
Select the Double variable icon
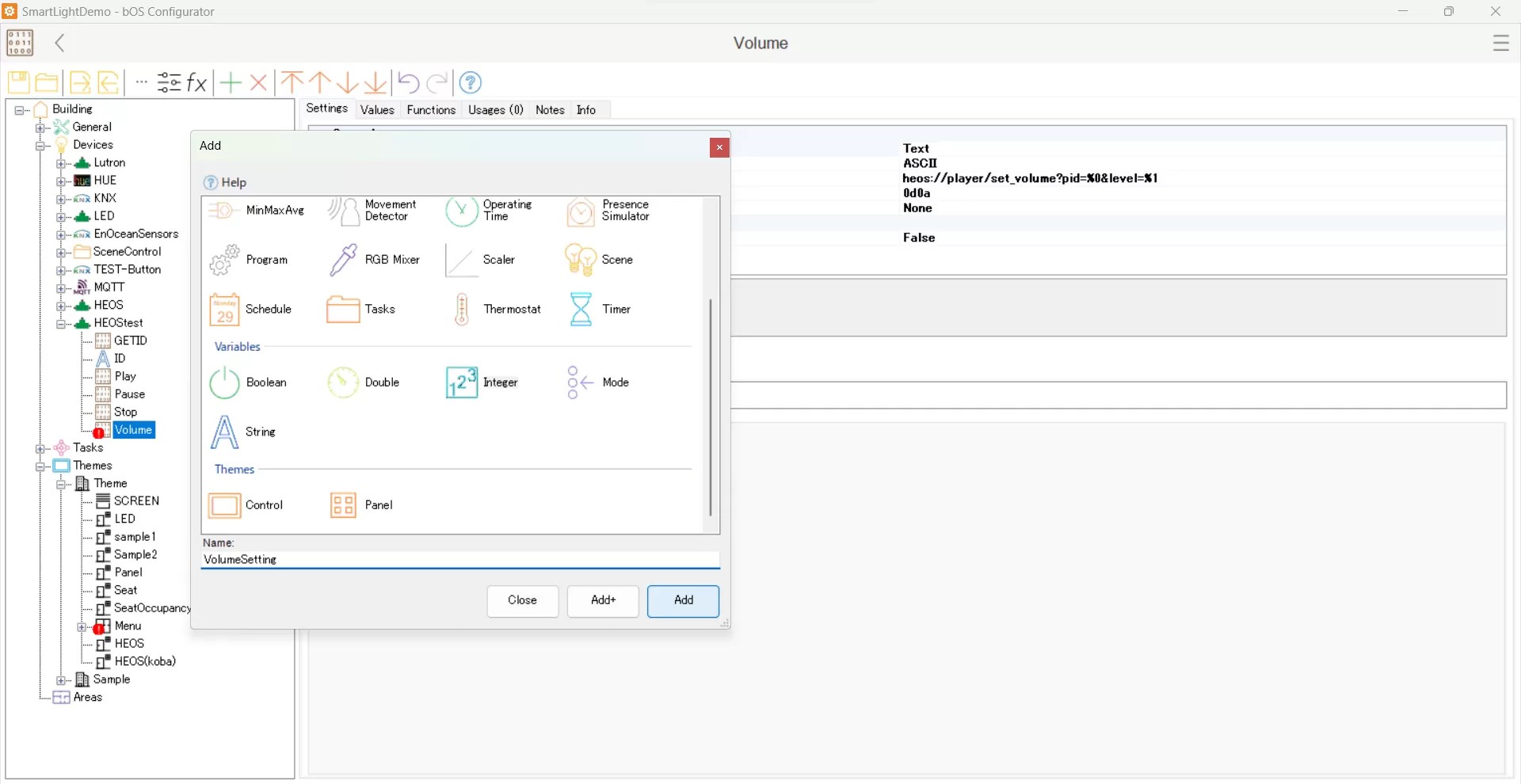tap(343, 382)
